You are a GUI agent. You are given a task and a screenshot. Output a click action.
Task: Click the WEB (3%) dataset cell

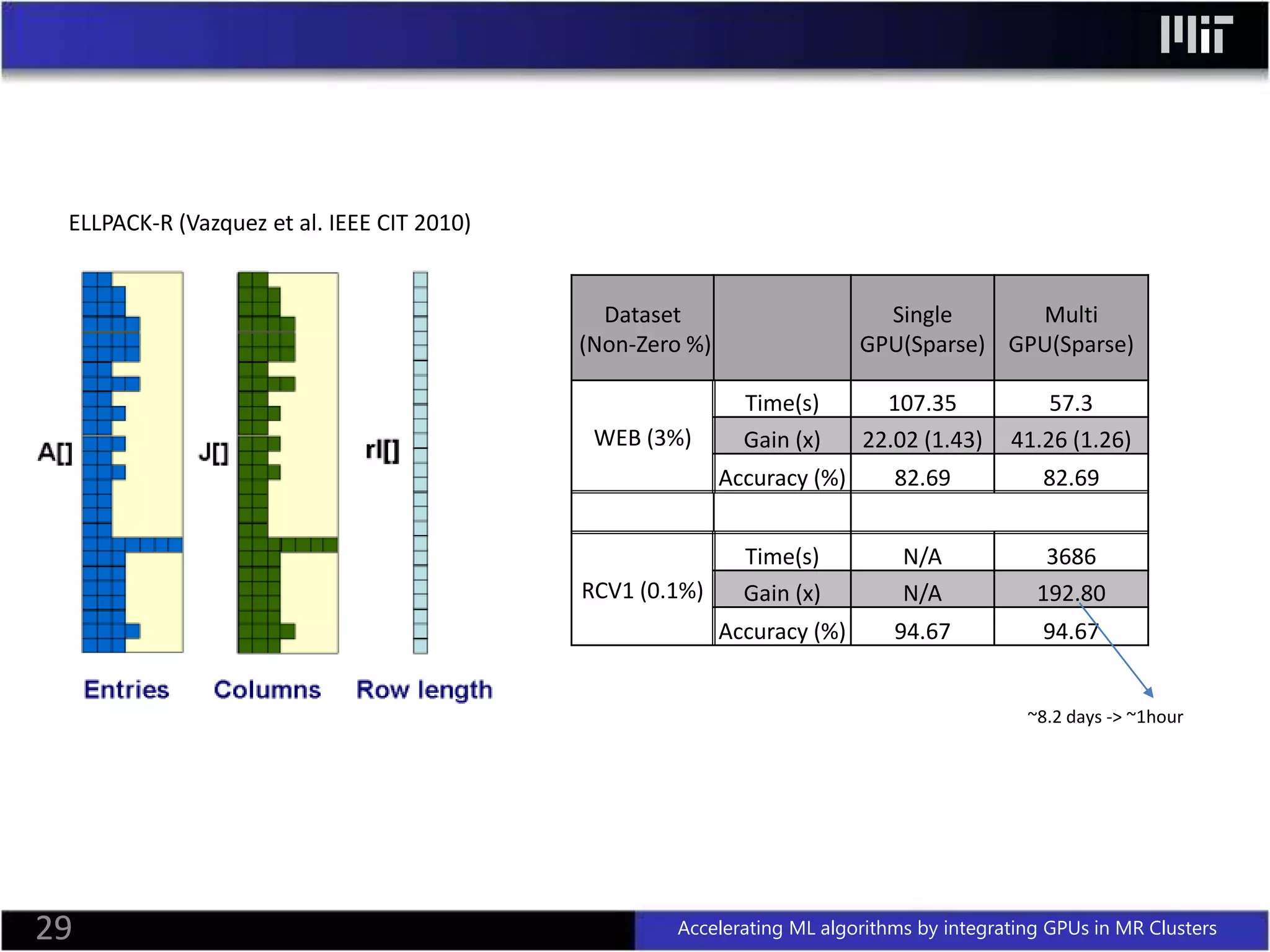coord(642,438)
